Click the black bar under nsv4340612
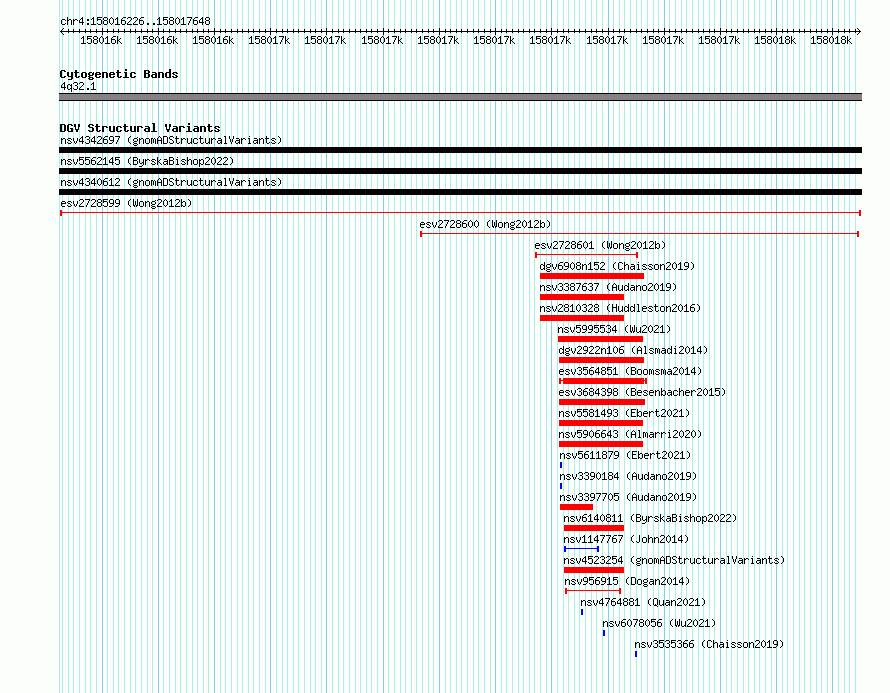The height and width of the screenshot is (693, 890). (x=460, y=192)
